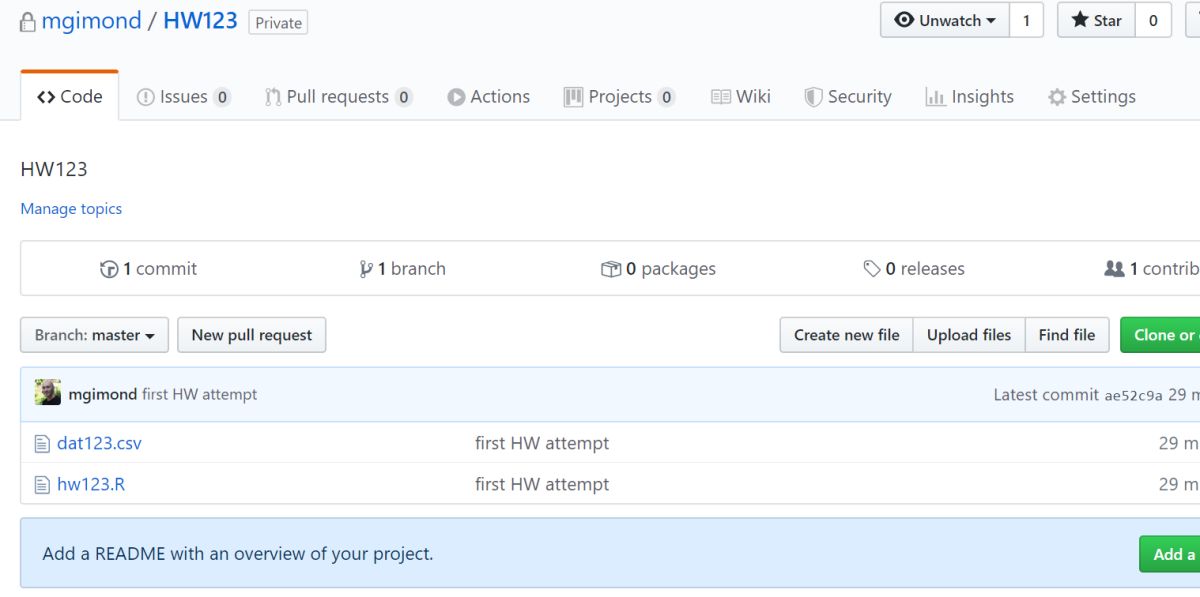Click the HW123 repository description text
Screen dimensions: 1200x597
tap(54, 169)
